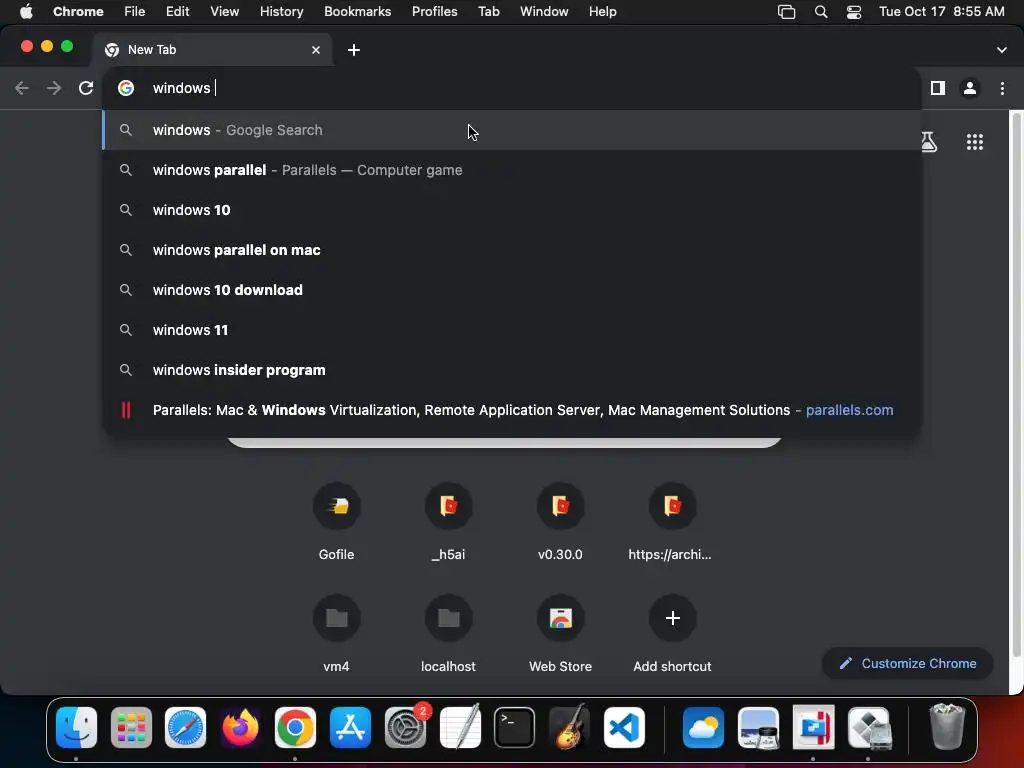
Task: Open TextEdit from the Dock
Action: pos(460,728)
